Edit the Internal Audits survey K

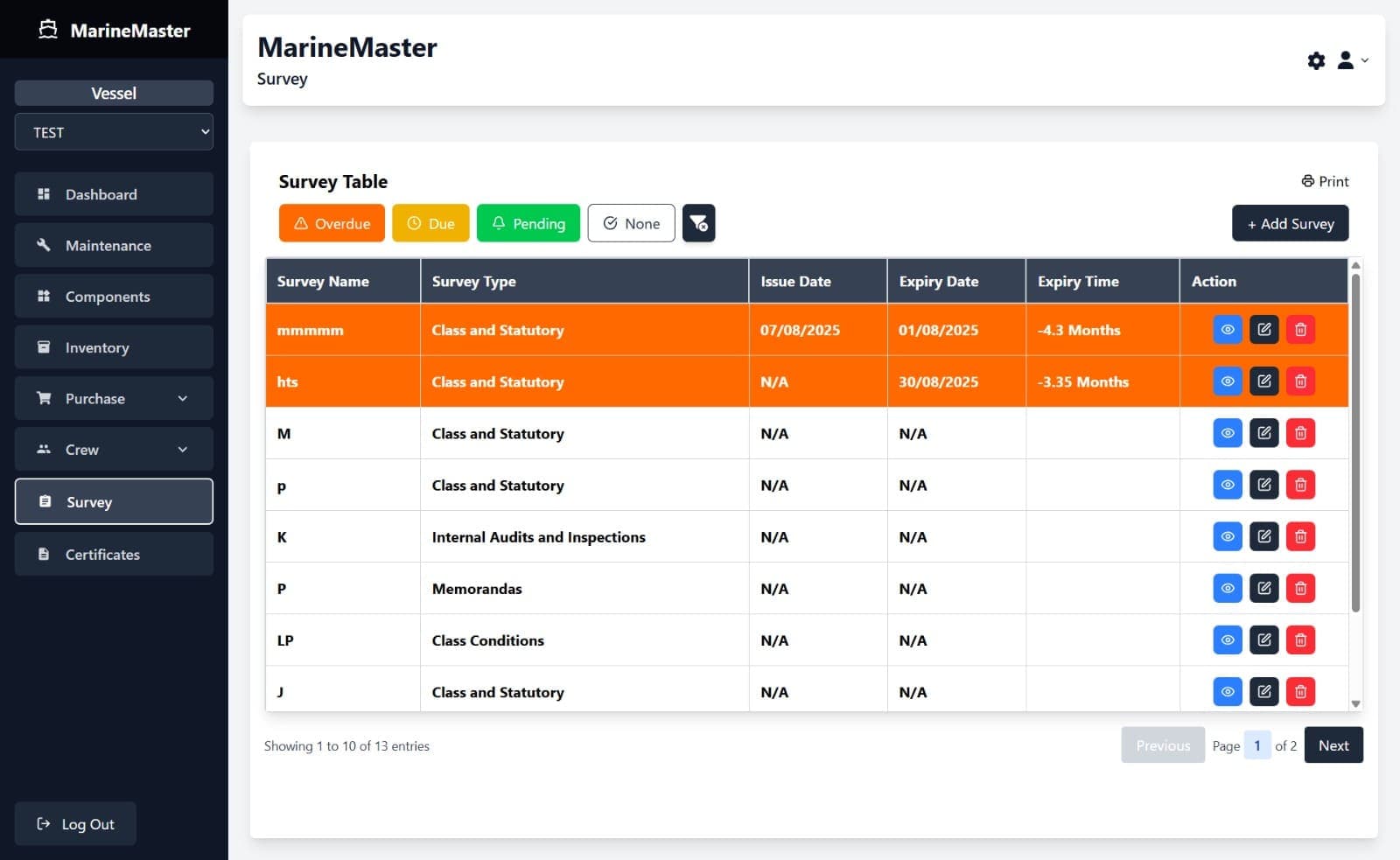[1263, 536]
